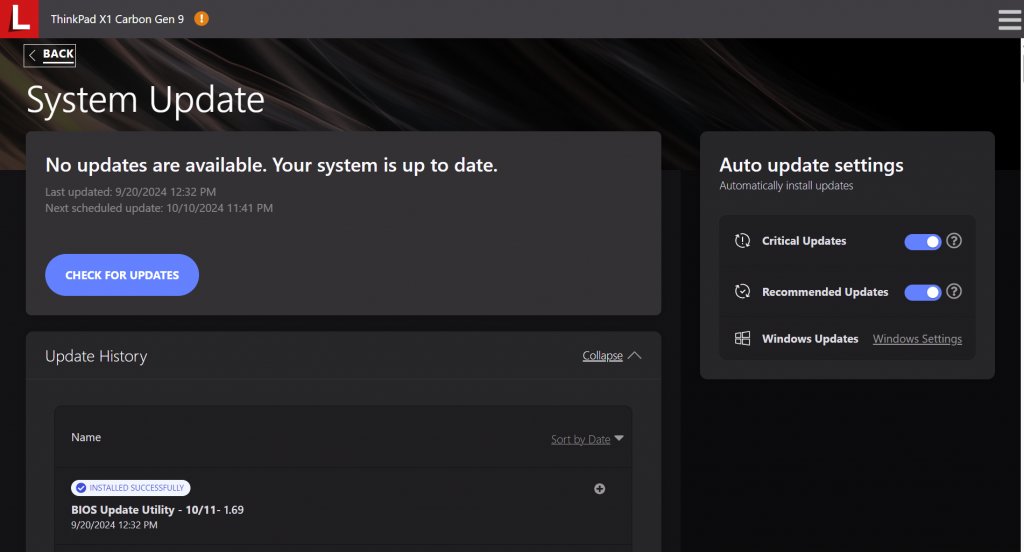Expand BIOS Update Utility details plus icon
1024x552 pixels.
point(600,489)
